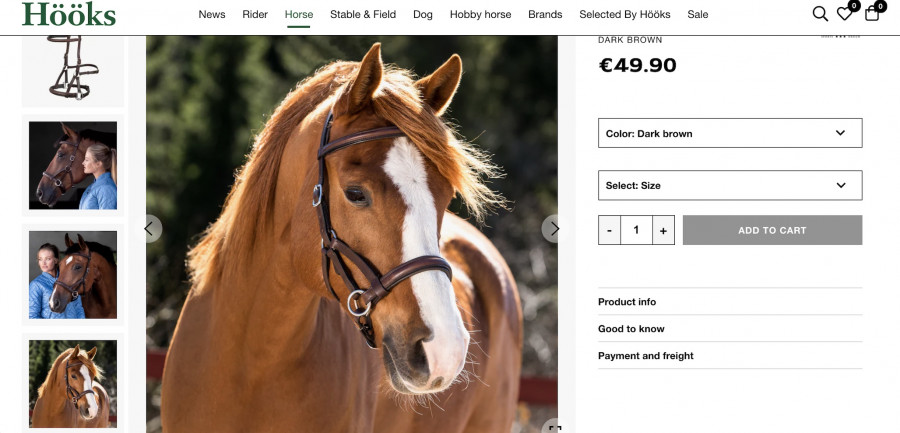Viewport: 900px width, 433px height.
Task: Expand the Product info section
Action: [x=730, y=302]
